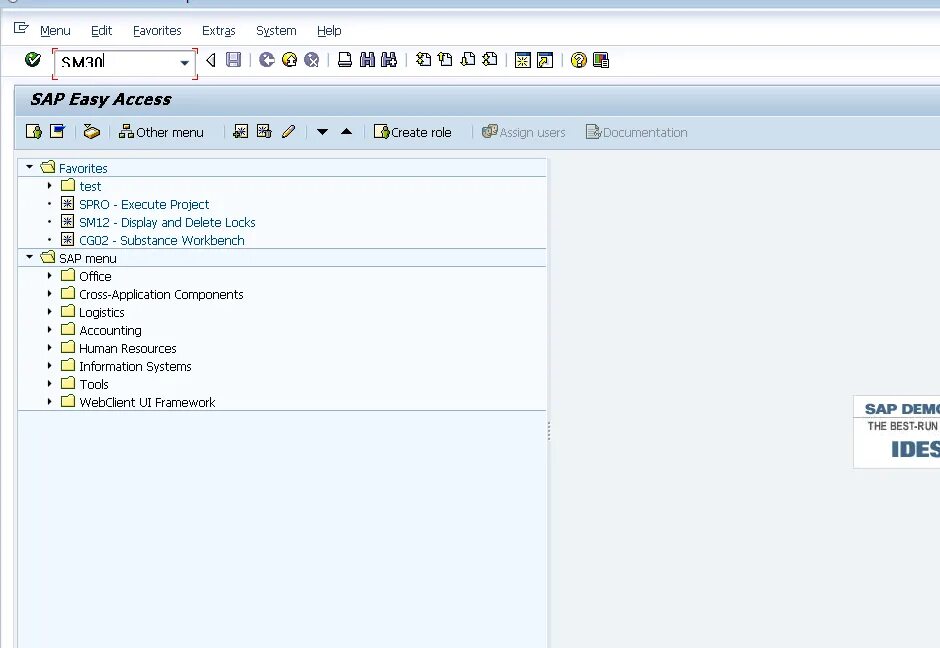The image size is (940, 648).
Task: Click the Cancel icon
Action: 312,60
